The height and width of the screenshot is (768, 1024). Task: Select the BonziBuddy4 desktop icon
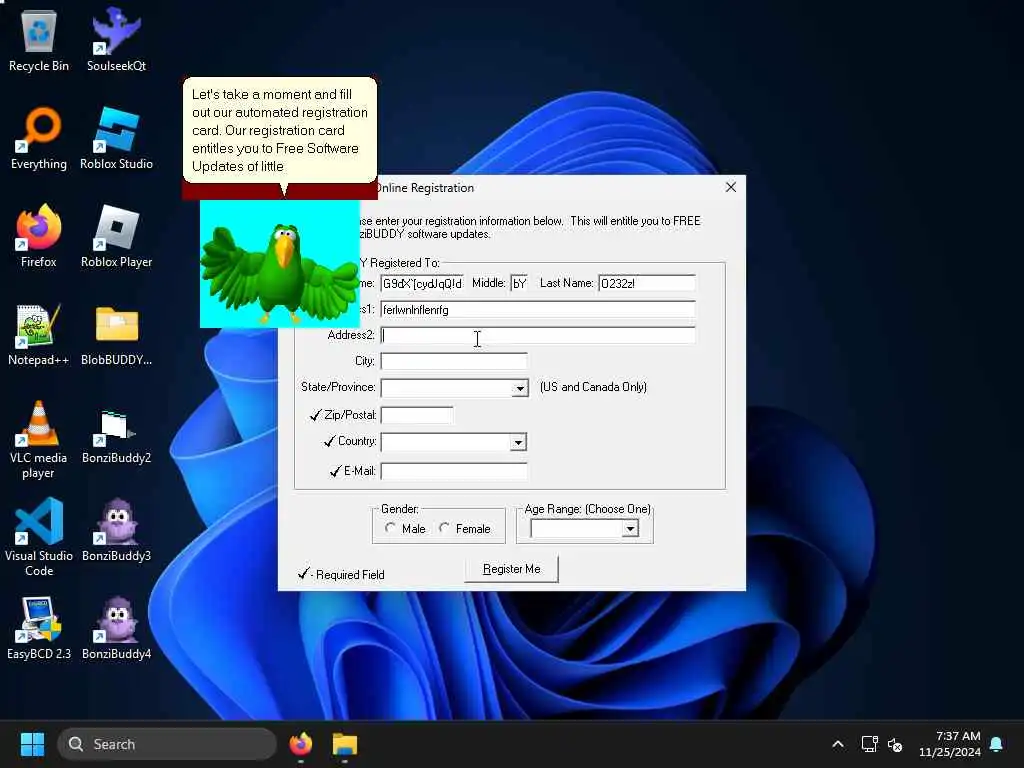click(x=116, y=628)
